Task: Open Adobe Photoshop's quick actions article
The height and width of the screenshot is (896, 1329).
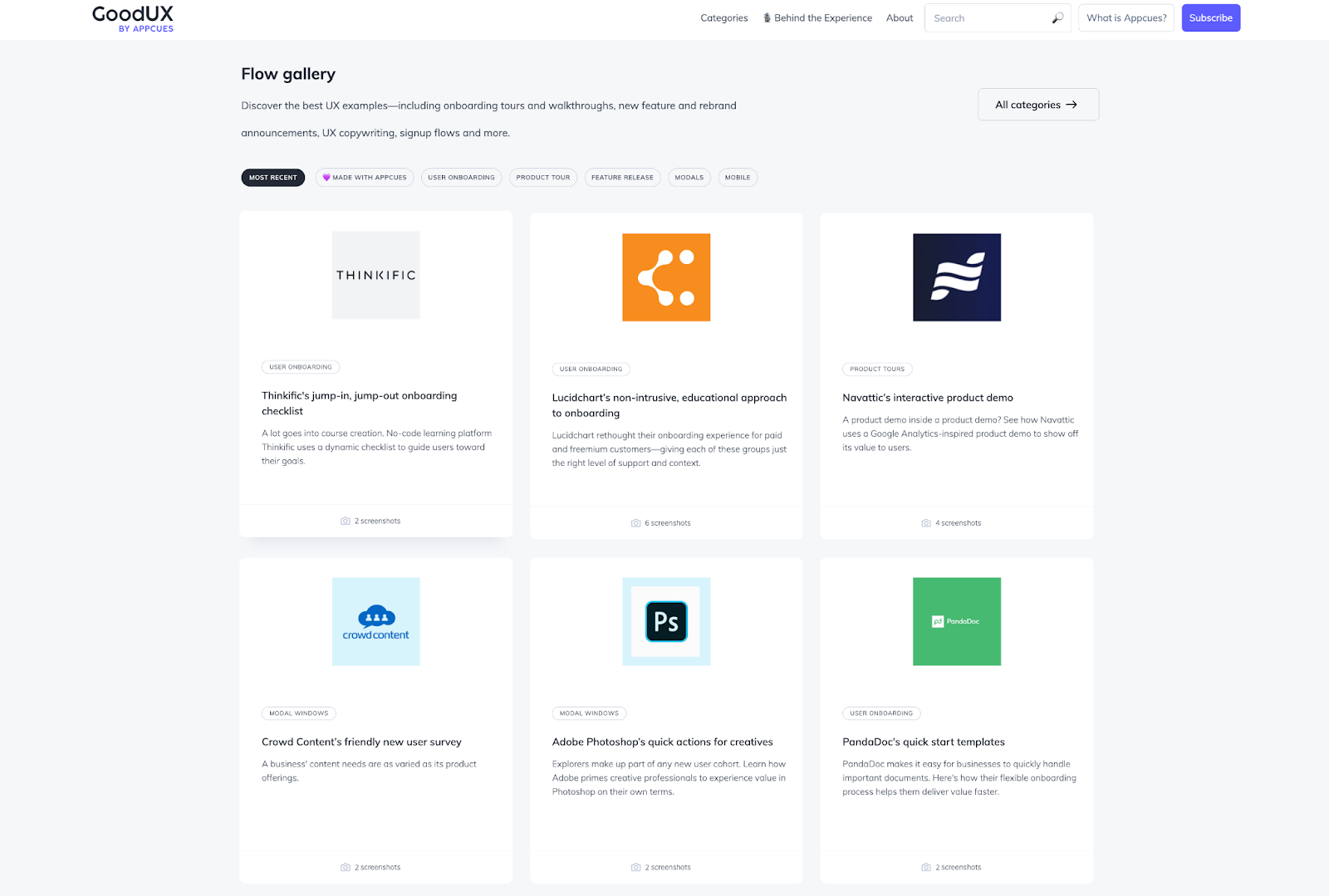Action: coord(663,742)
